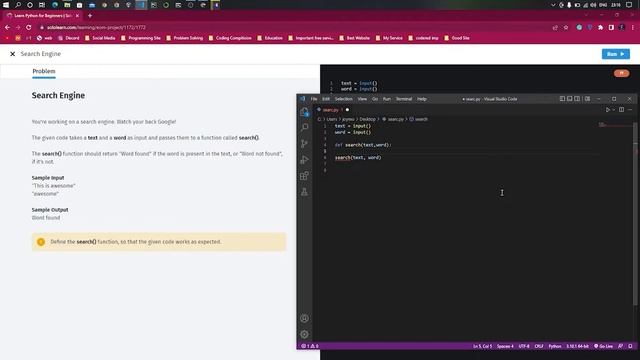Open errors and warnings status item
Viewport: 640px width, 360px height.
pos(310,346)
